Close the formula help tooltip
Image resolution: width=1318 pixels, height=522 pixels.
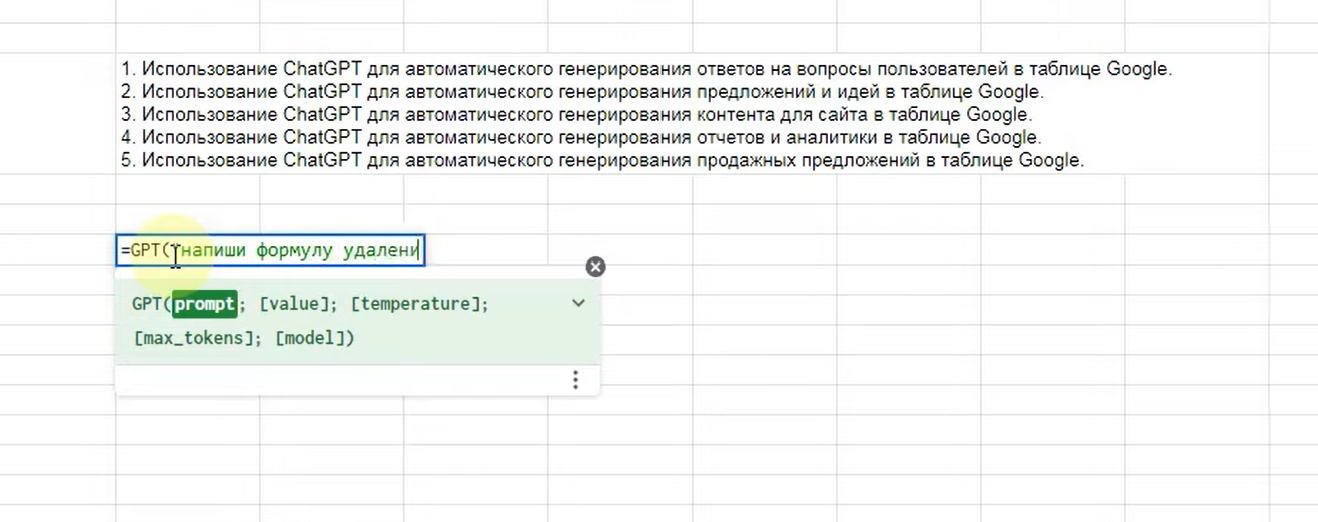(x=595, y=267)
